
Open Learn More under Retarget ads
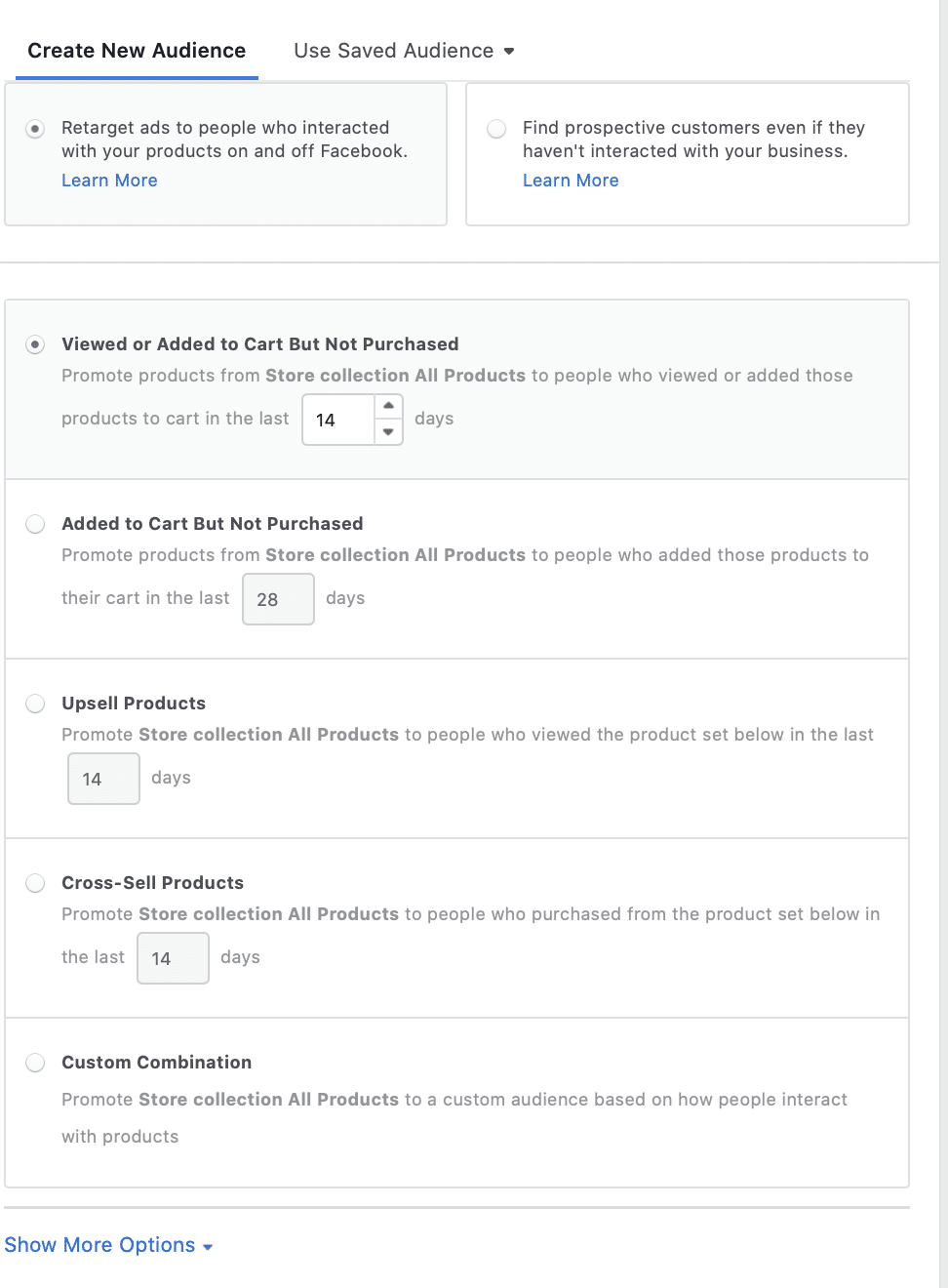(109, 181)
